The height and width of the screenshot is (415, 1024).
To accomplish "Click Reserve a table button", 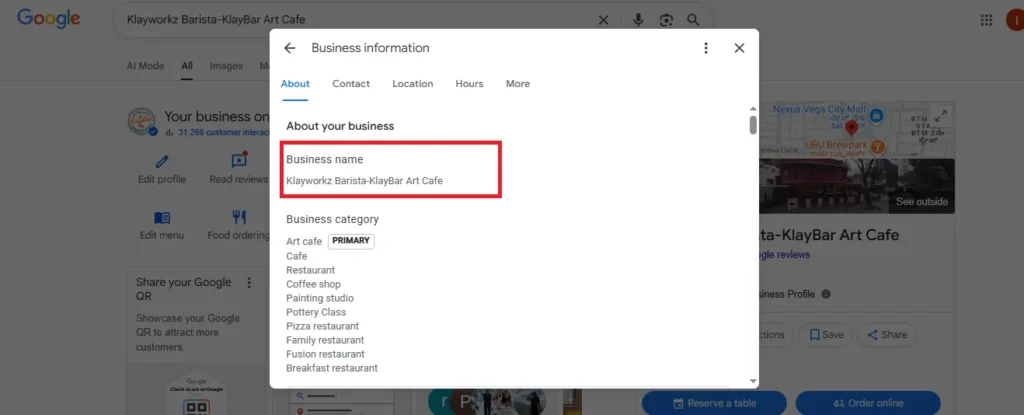I will pyautogui.click(x=714, y=403).
